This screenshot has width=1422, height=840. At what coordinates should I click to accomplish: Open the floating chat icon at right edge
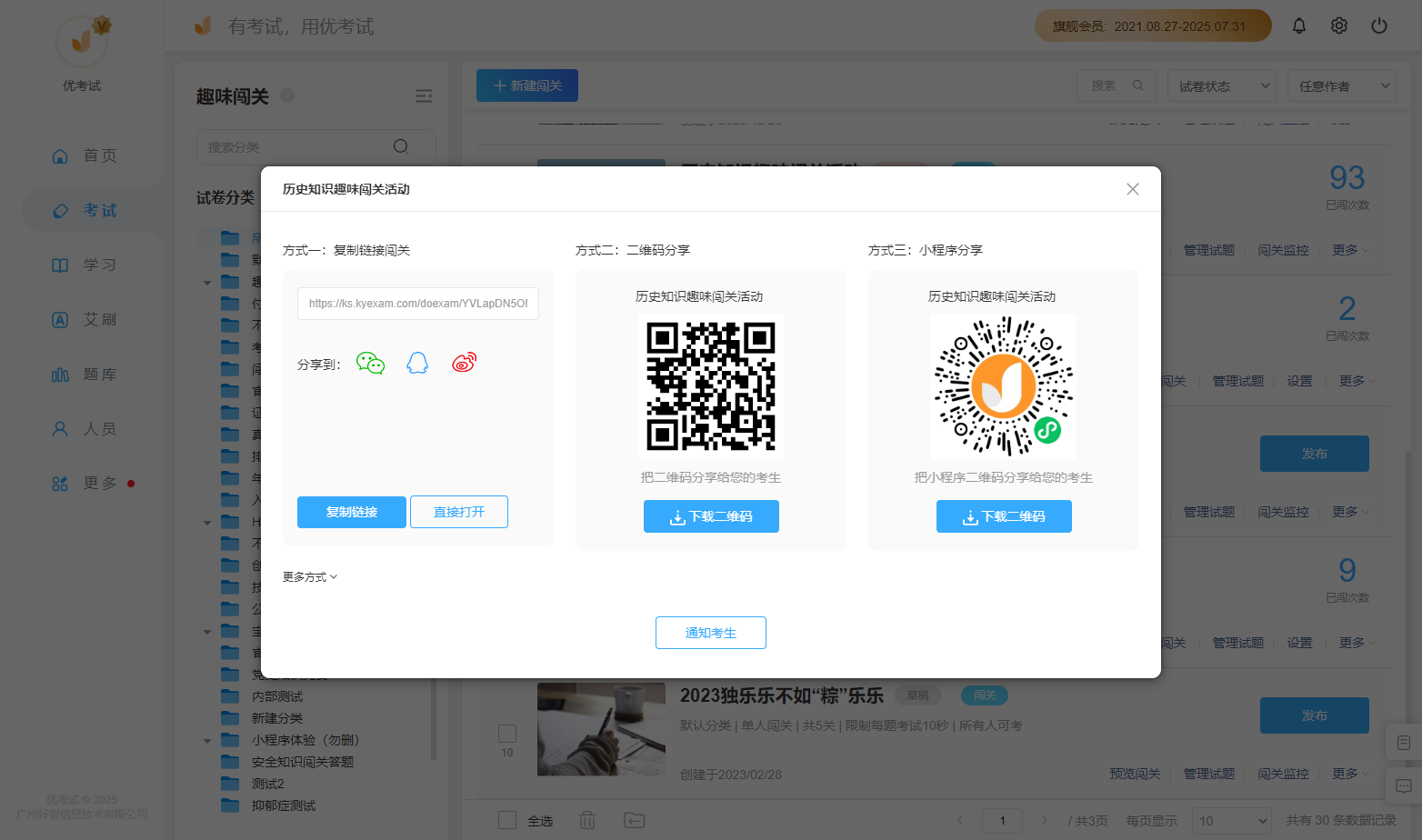pos(1404,785)
